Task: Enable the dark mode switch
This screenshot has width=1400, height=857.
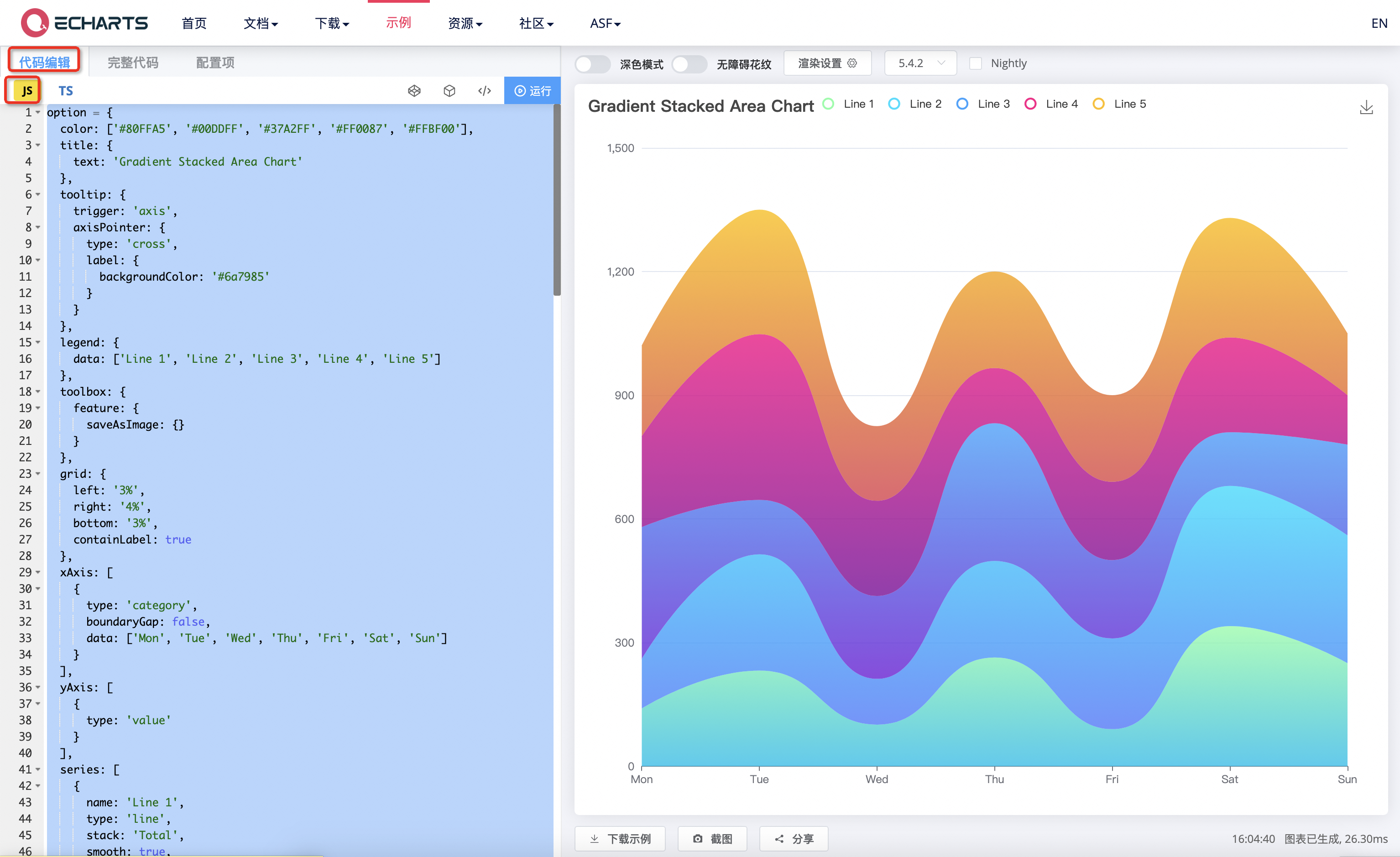Action: pos(592,63)
